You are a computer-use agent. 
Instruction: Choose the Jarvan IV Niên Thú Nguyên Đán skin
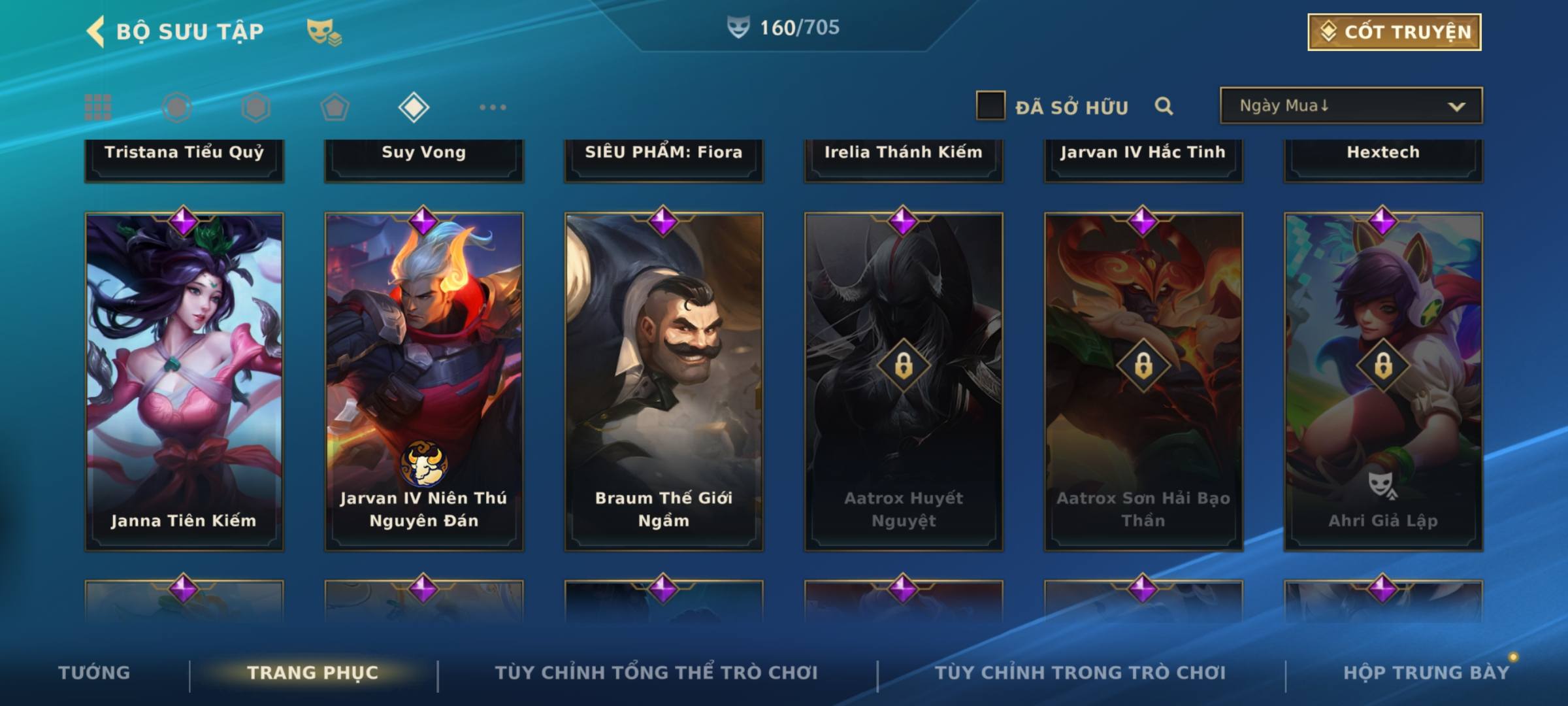coord(424,382)
